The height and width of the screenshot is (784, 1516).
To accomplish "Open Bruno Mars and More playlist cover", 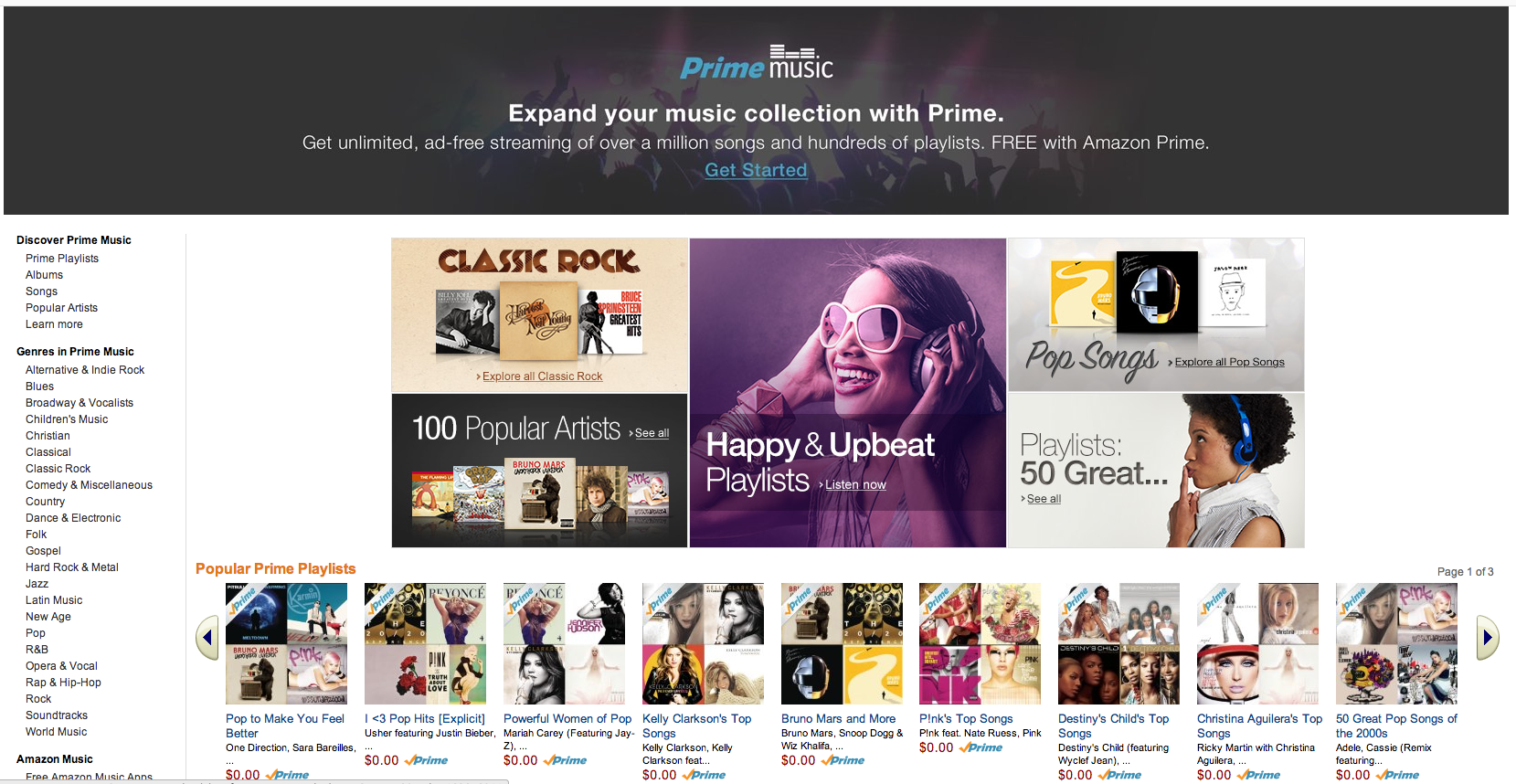I will coord(842,644).
